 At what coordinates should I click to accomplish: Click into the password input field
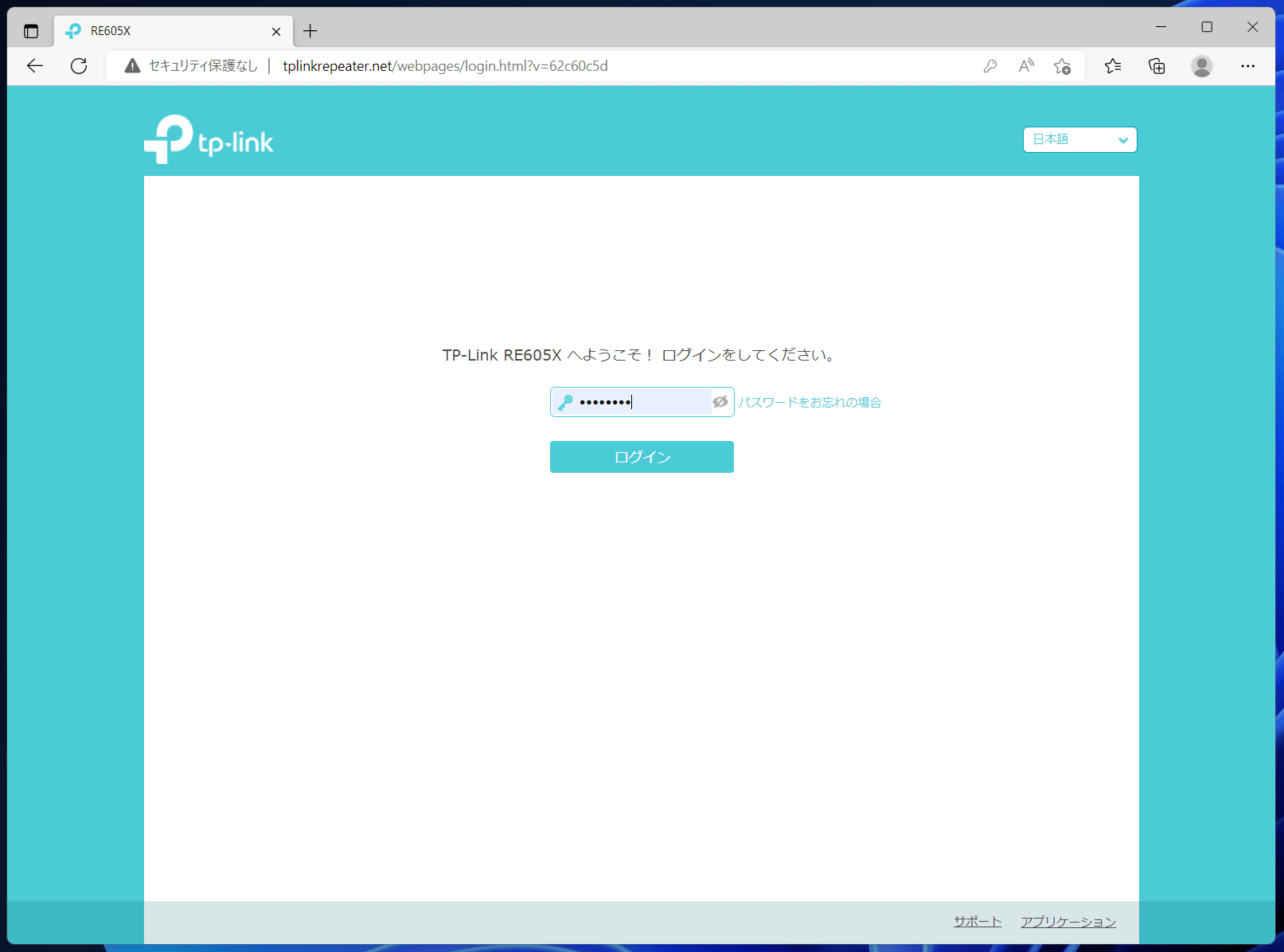pyautogui.click(x=642, y=402)
